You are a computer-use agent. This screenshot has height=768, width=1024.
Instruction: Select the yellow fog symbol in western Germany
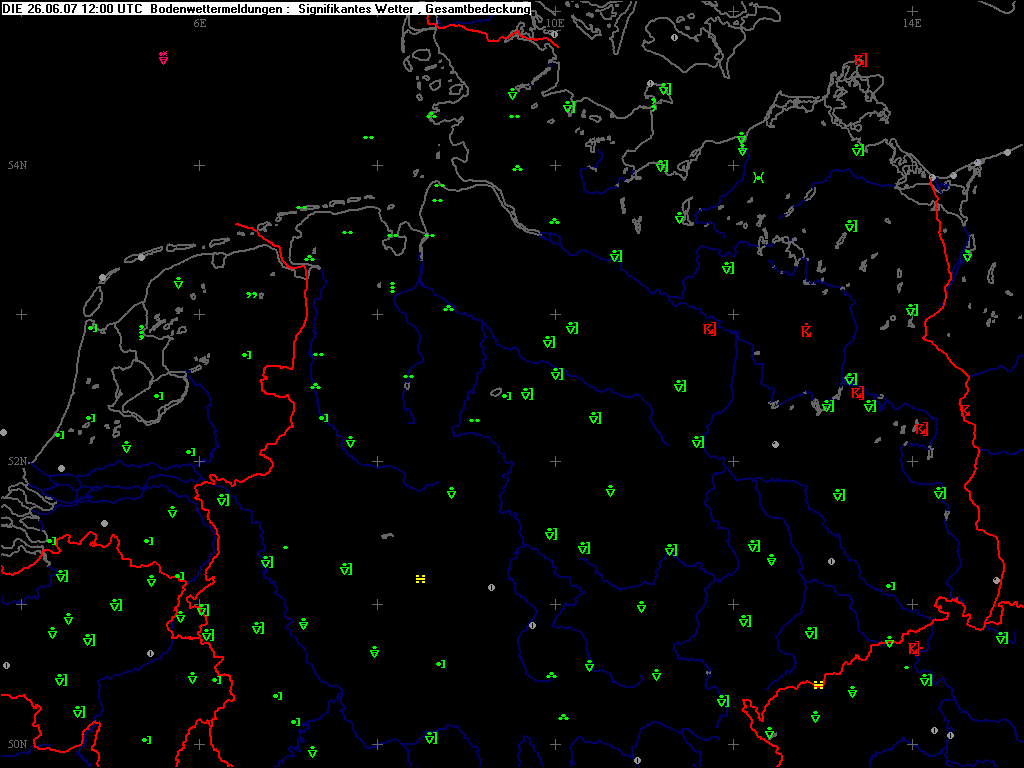(420, 579)
